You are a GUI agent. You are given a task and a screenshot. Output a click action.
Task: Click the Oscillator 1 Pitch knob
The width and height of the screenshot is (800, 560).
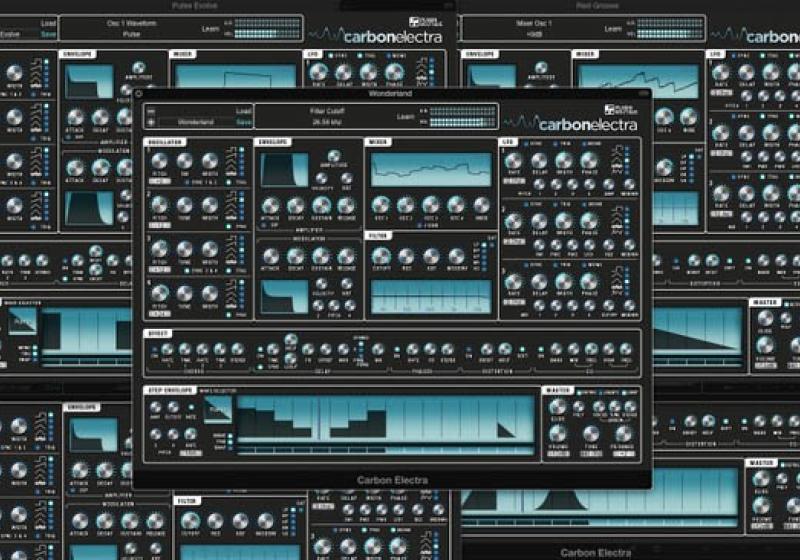pos(159,160)
